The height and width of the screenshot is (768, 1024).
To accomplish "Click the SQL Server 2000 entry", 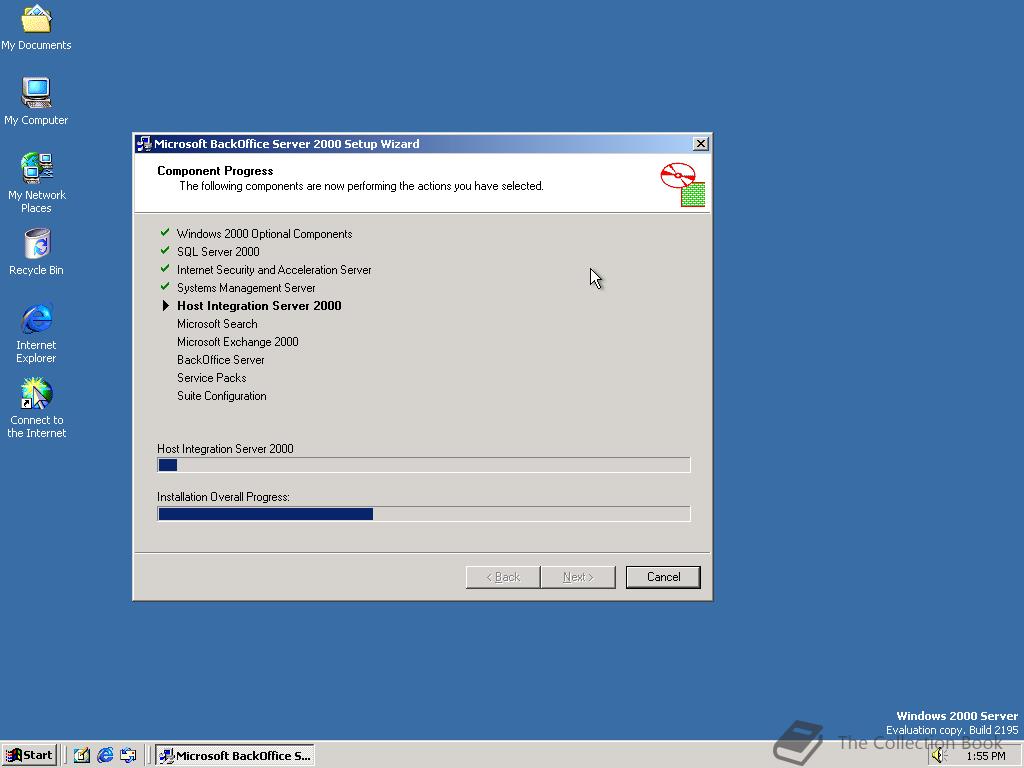I will pyautogui.click(x=218, y=251).
